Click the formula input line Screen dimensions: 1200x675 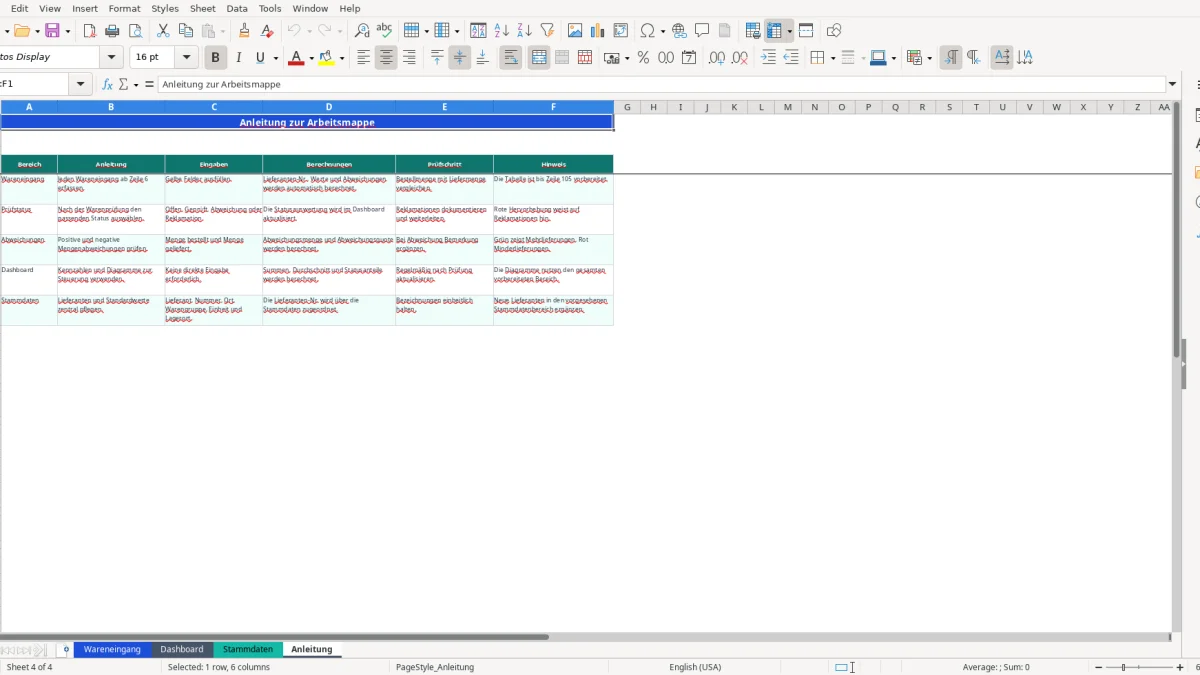[662, 85]
